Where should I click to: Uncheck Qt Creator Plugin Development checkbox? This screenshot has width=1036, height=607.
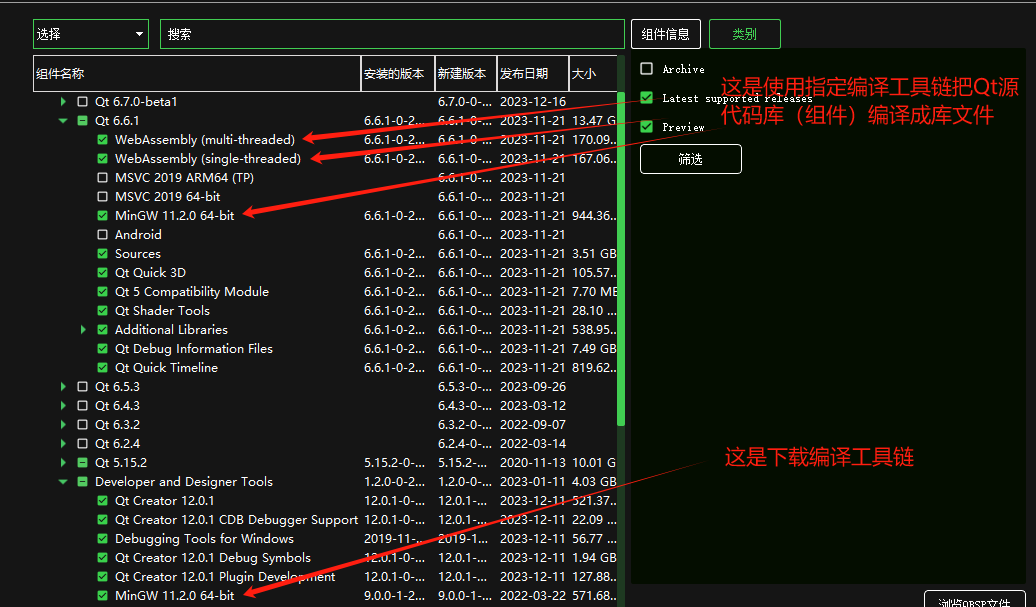coord(102,577)
